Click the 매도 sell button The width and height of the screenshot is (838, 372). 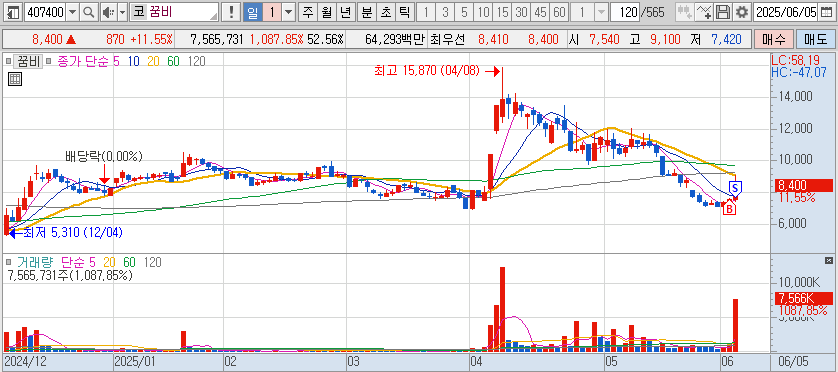pyautogui.click(x=815, y=39)
